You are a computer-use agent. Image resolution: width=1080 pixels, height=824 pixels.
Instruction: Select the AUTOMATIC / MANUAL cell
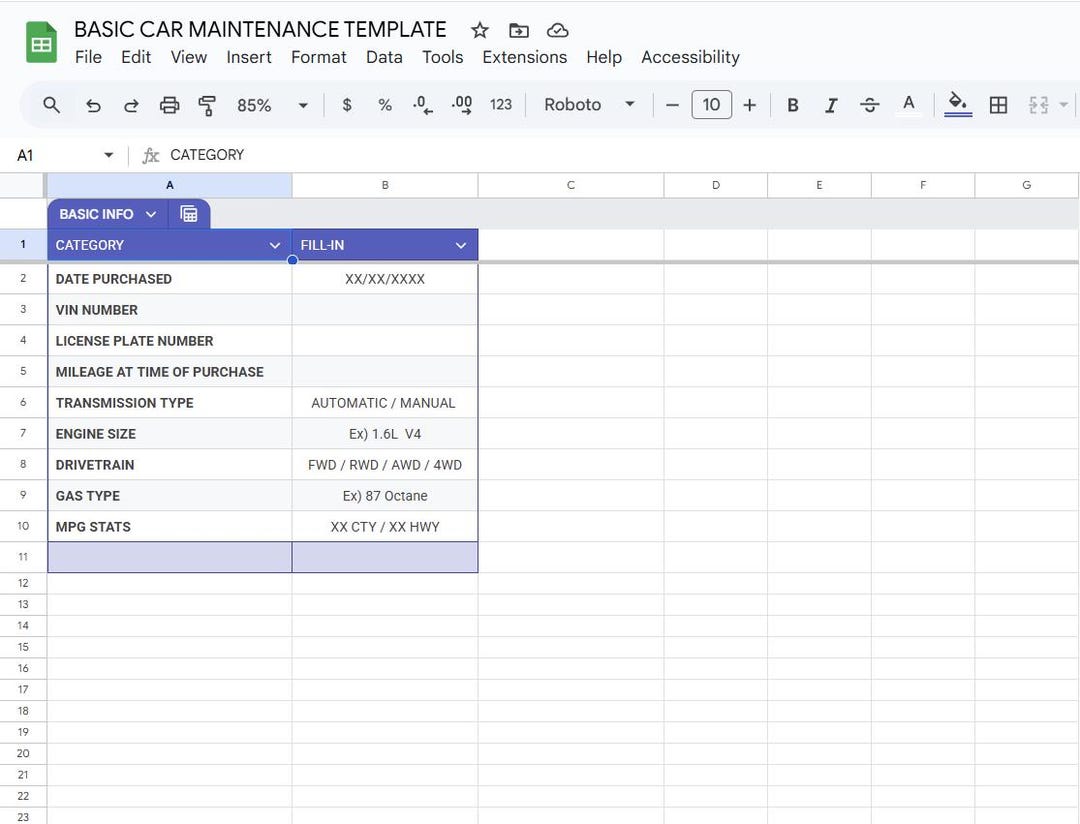click(x=385, y=403)
